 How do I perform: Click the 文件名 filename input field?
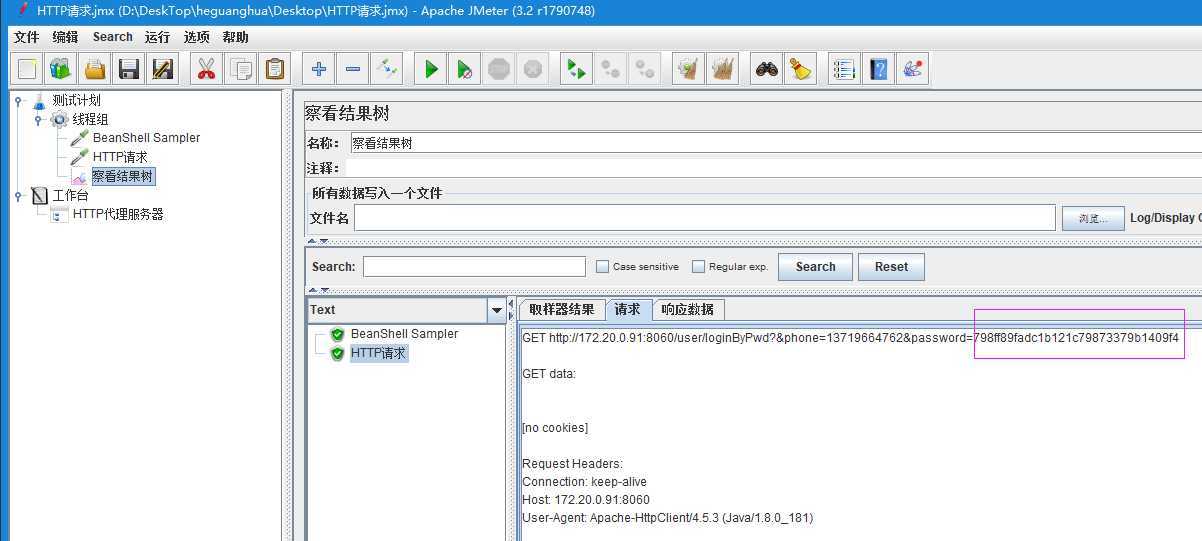pos(705,218)
